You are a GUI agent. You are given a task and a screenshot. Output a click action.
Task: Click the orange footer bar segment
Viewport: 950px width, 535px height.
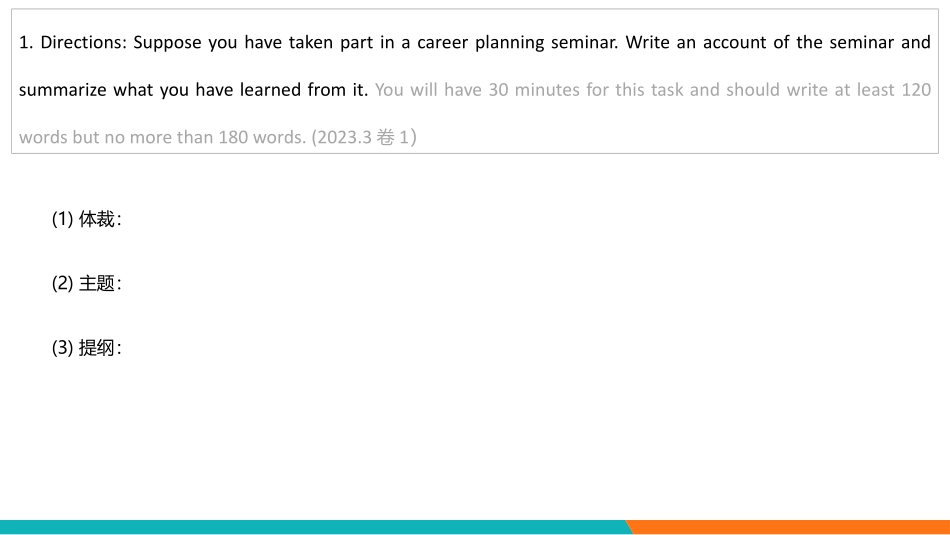[x=790, y=527]
